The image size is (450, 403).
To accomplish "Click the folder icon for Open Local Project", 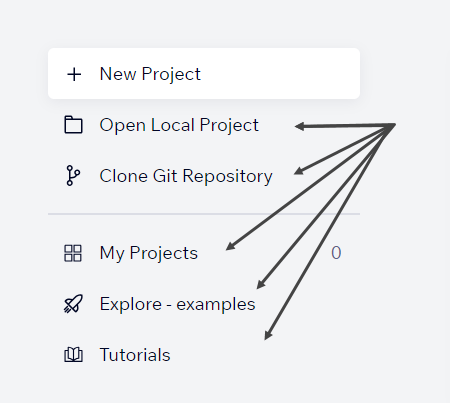I will [73, 125].
